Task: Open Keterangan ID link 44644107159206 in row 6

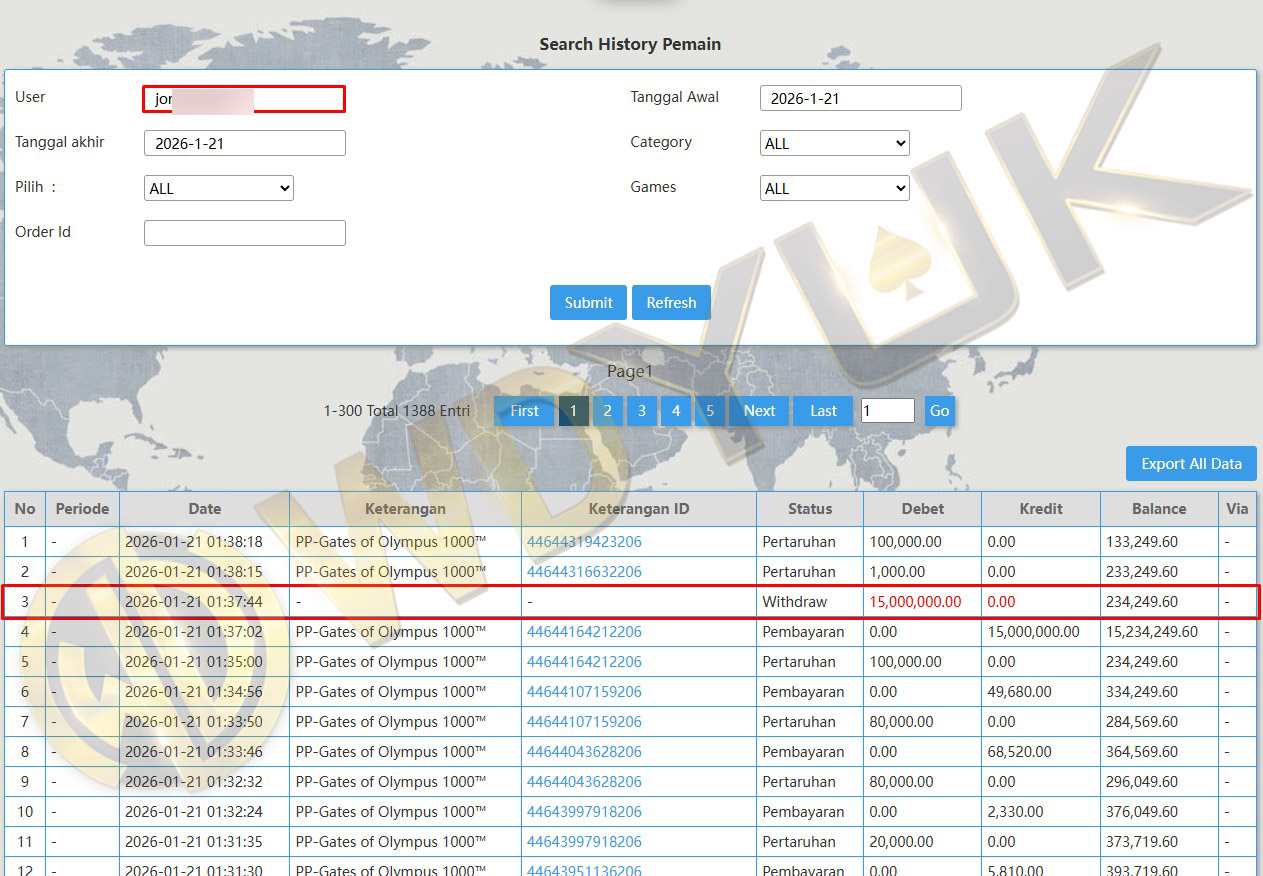Action: [x=584, y=692]
